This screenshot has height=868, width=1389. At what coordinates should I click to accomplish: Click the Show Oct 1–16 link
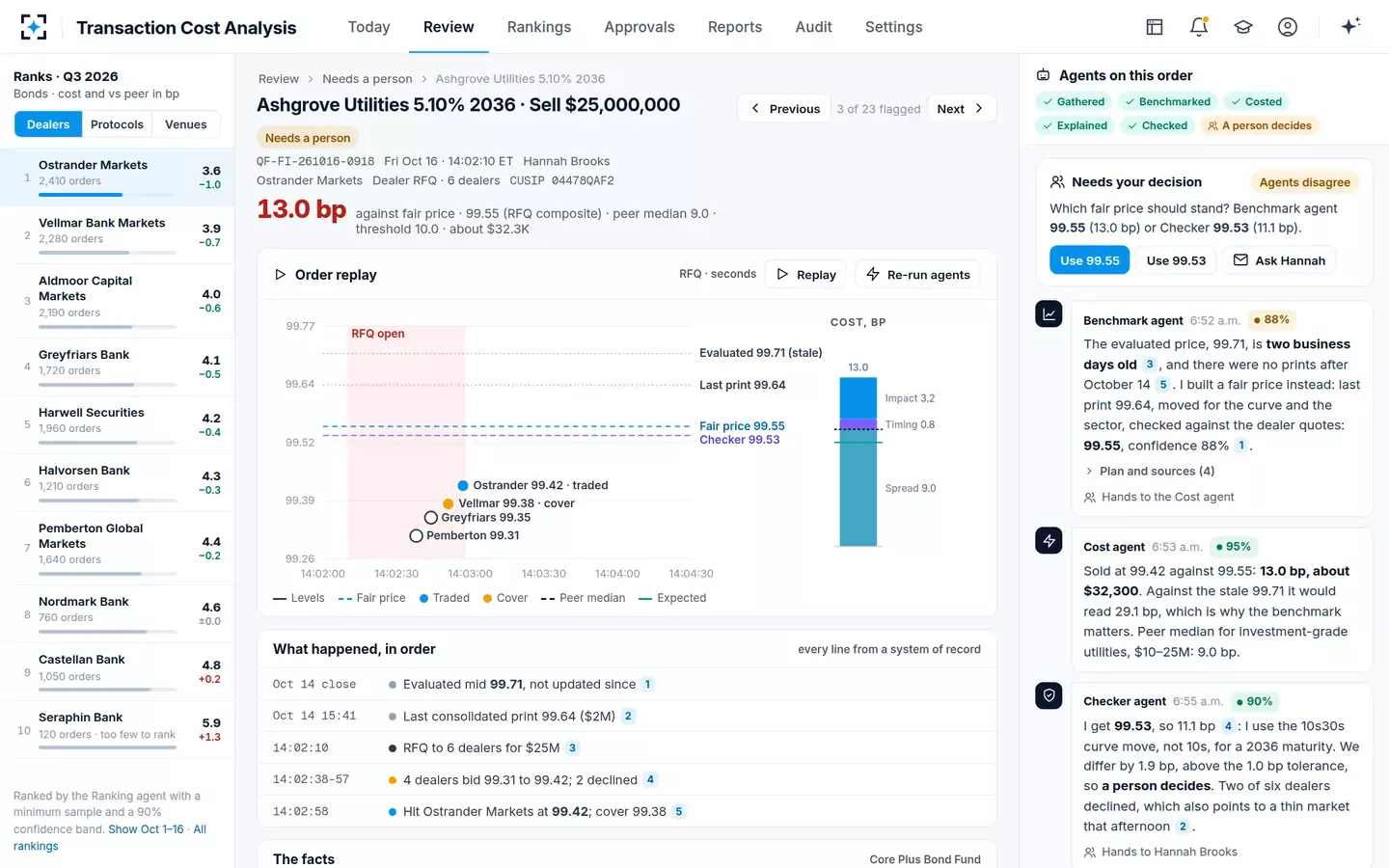point(146,829)
